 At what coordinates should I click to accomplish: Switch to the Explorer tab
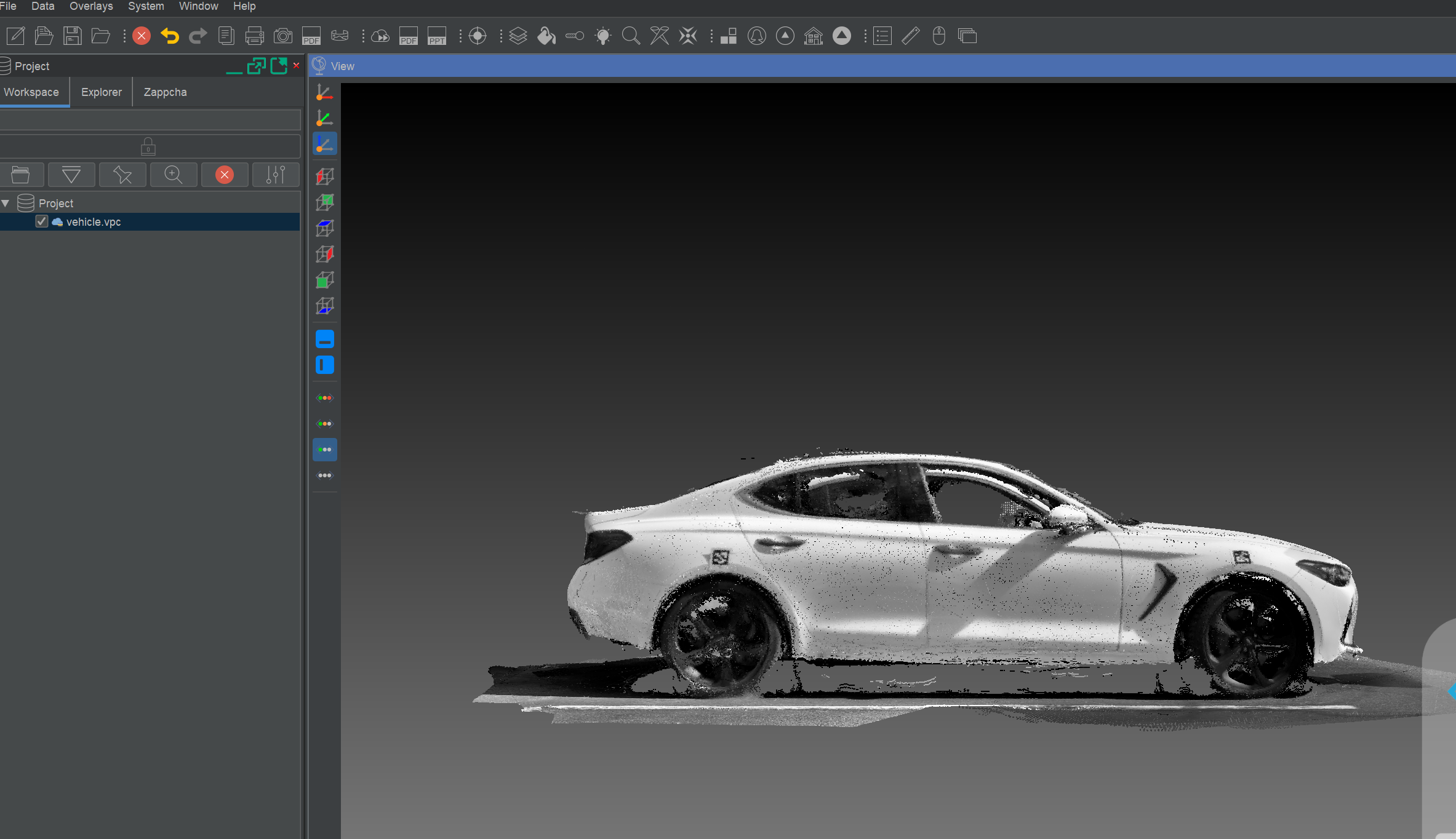tap(102, 92)
